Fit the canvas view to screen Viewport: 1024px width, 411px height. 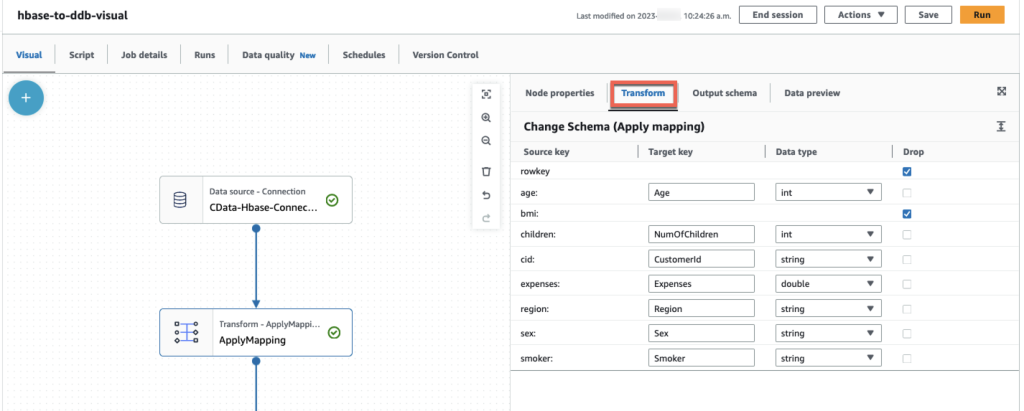[486, 94]
